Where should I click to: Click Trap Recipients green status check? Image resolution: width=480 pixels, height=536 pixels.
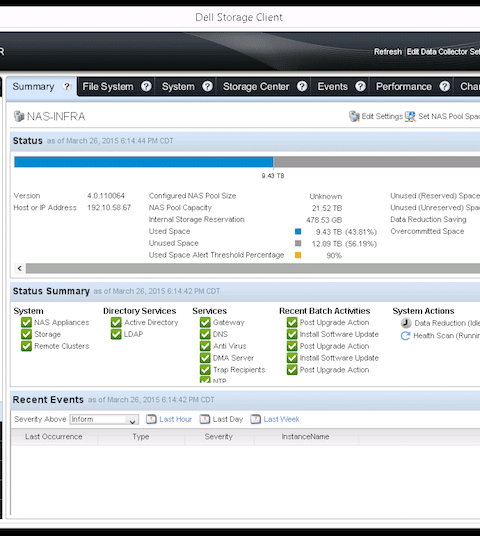tap(205, 370)
